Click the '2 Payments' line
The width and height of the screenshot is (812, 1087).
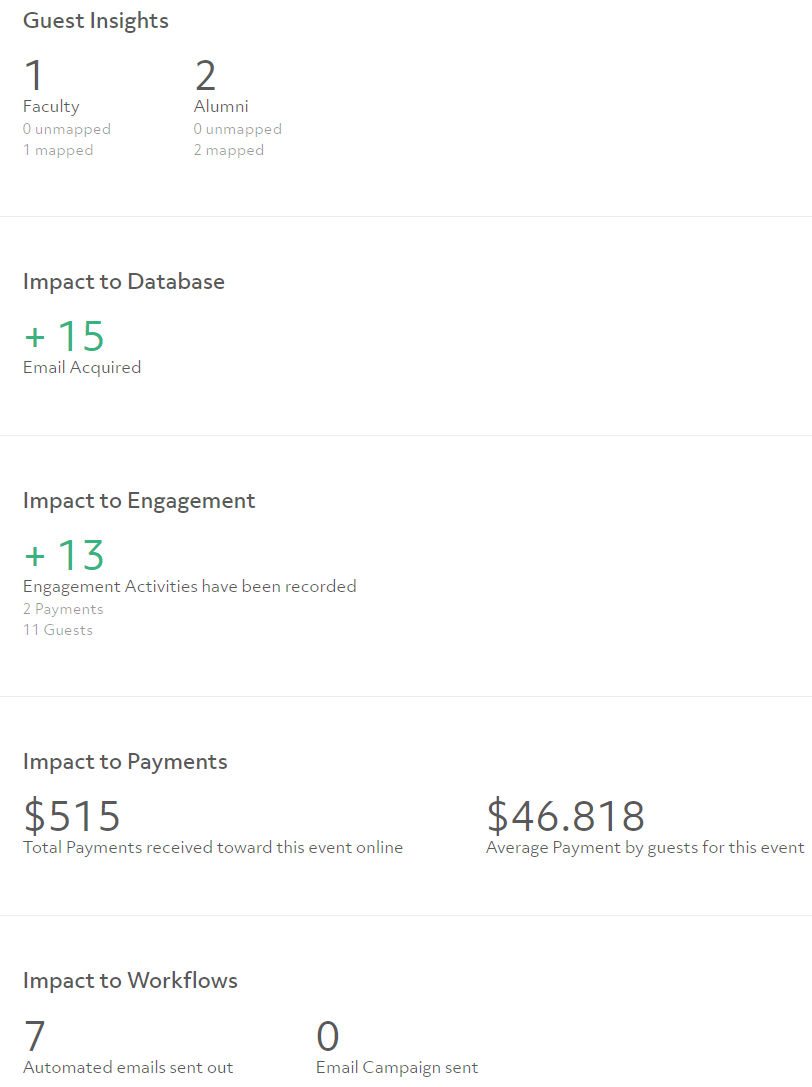(63, 609)
